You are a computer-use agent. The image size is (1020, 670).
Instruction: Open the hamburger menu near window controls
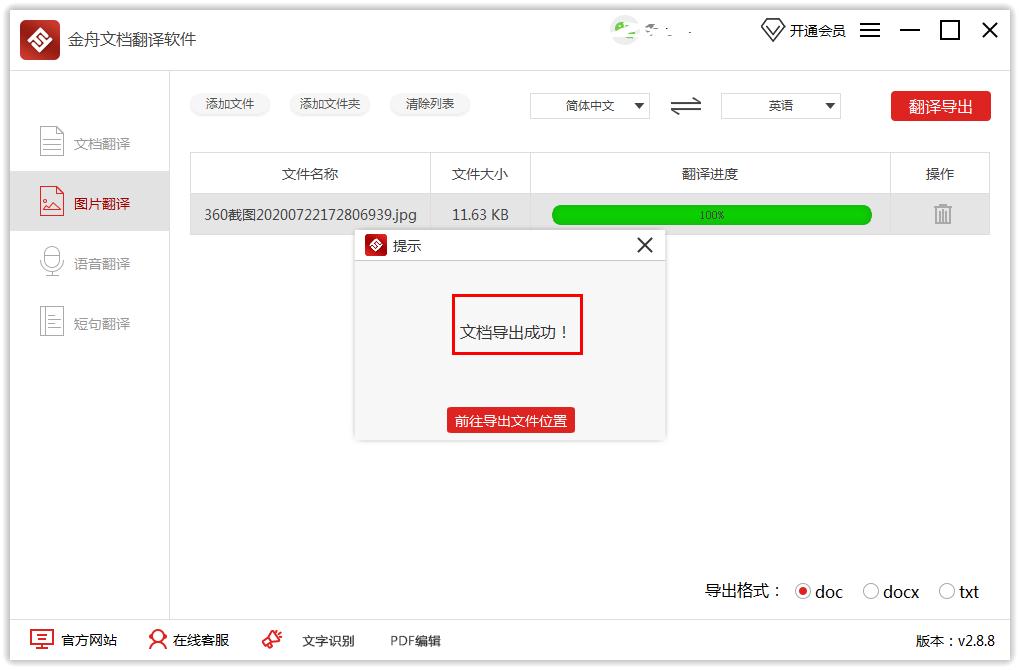tap(870, 30)
